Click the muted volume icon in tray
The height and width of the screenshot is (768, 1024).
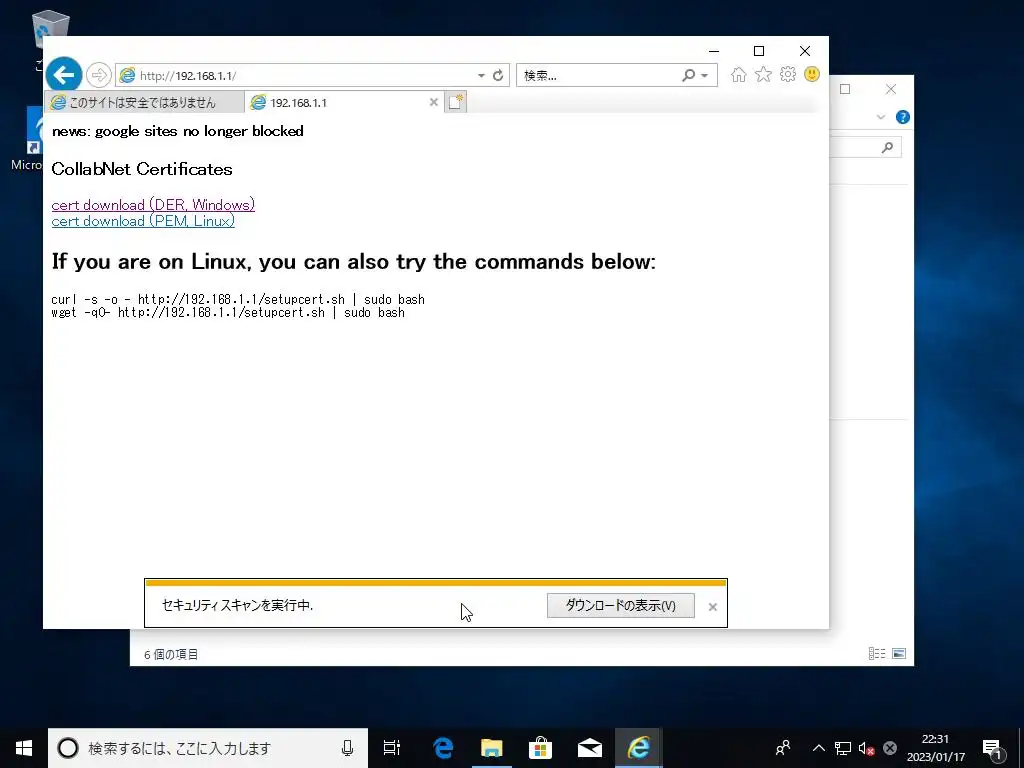[866, 748]
